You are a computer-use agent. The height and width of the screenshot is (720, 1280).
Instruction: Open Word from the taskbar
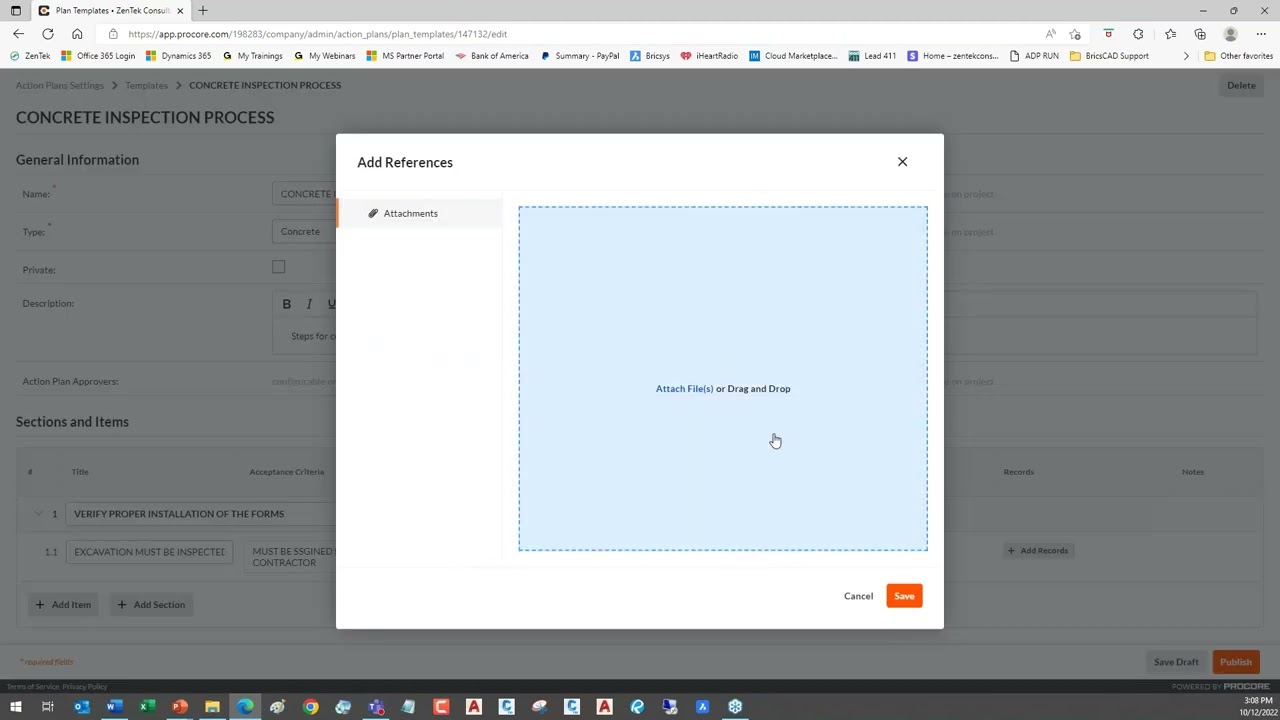[x=114, y=707]
